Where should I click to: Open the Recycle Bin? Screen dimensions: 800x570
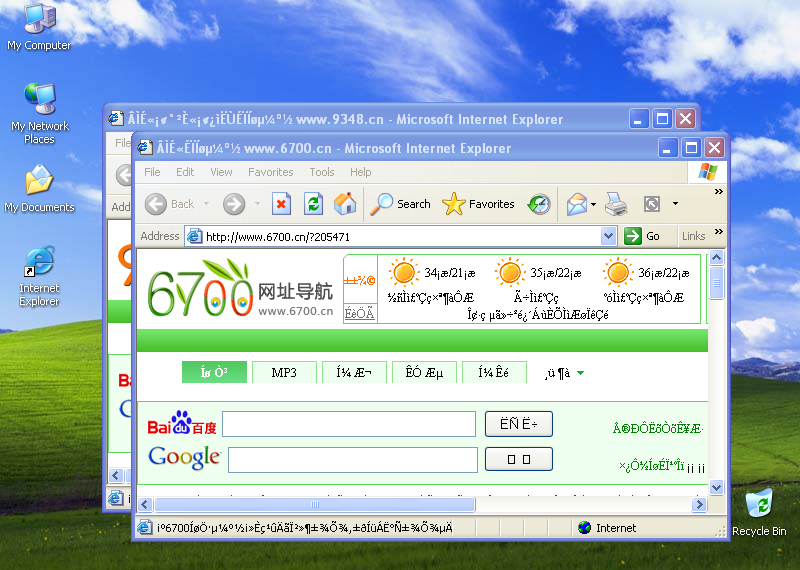pyautogui.click(x=759, y=512)
